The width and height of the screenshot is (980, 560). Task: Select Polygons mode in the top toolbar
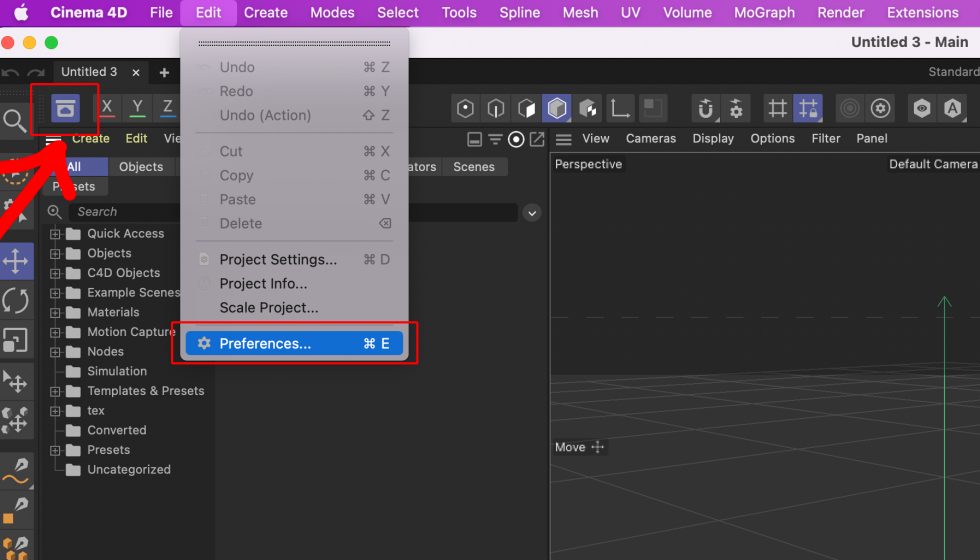click(526, 109)
